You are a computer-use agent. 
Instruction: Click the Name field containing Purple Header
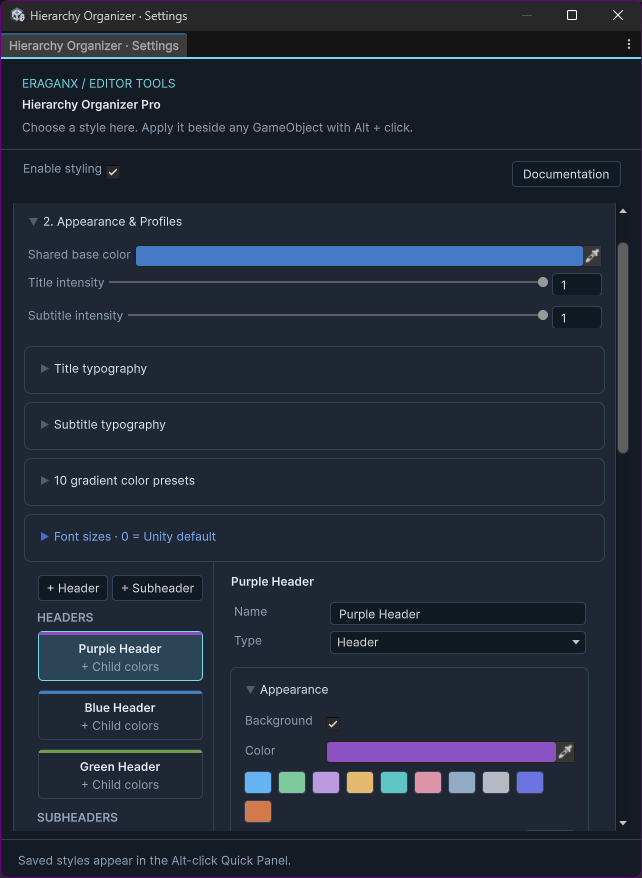[457, 614]
